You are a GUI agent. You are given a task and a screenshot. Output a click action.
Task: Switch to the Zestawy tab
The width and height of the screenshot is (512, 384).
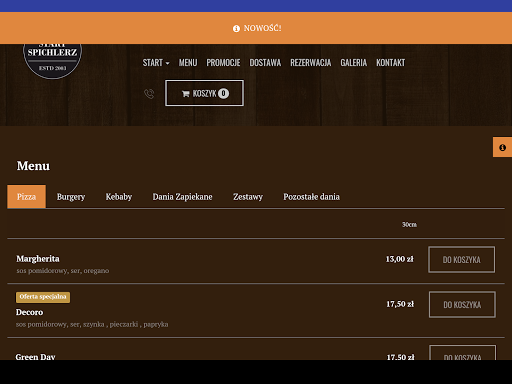pos(248,197)
